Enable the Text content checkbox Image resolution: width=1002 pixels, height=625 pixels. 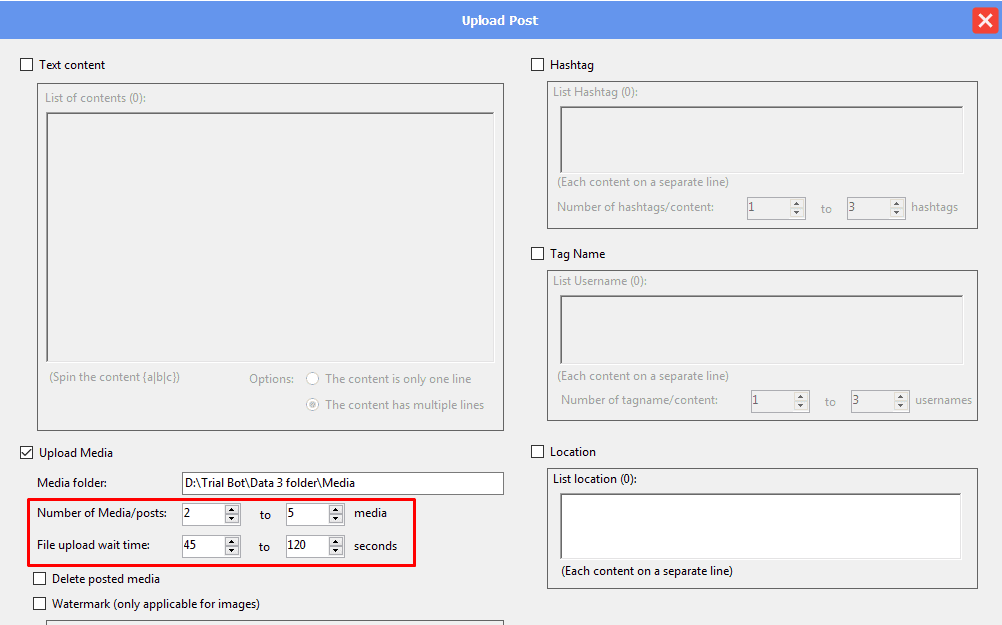27,65
